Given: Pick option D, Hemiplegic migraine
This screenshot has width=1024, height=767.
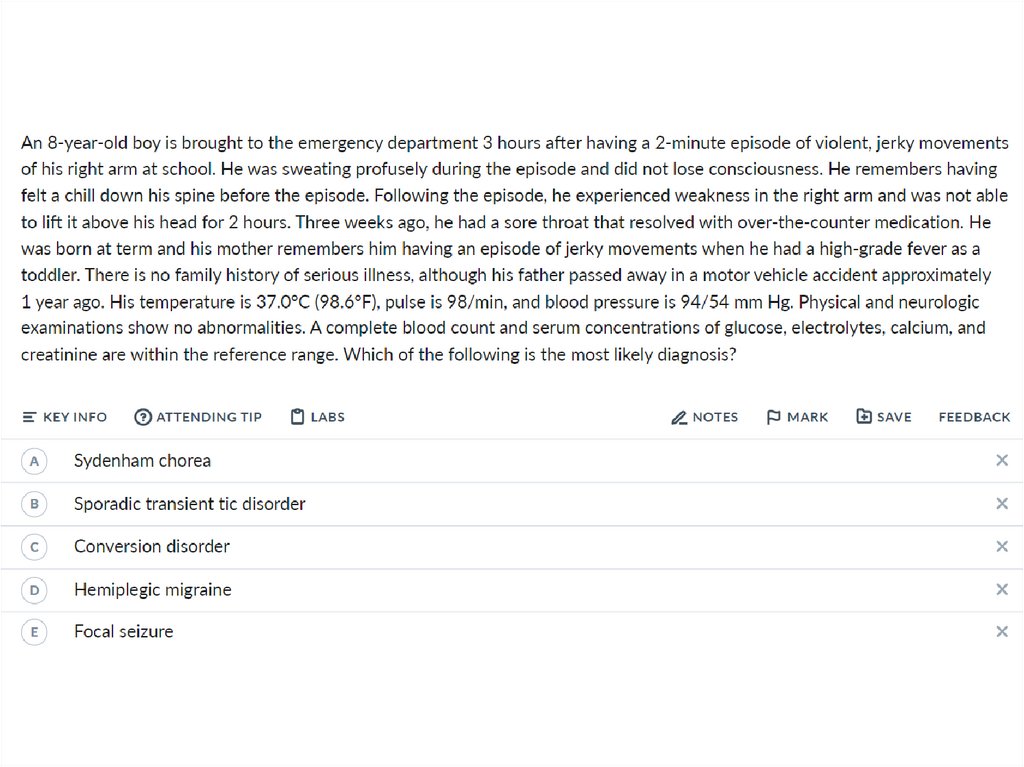Looking at the screenshot, I should coord(35,590).
